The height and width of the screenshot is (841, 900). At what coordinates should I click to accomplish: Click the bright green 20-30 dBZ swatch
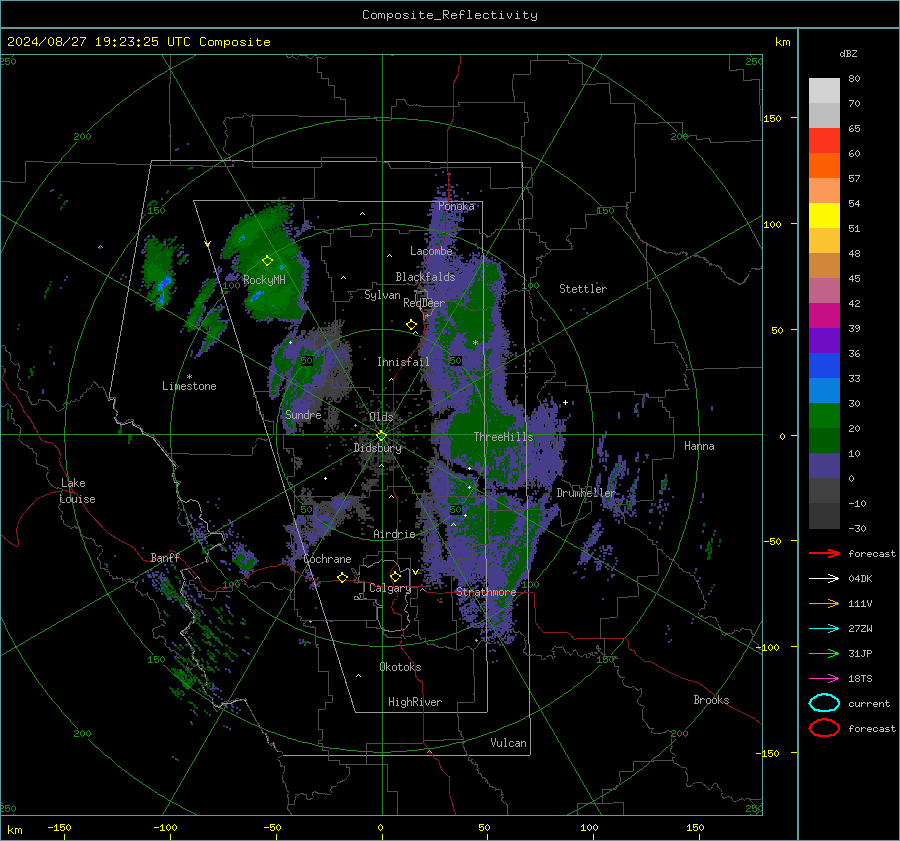coord(824,416)
